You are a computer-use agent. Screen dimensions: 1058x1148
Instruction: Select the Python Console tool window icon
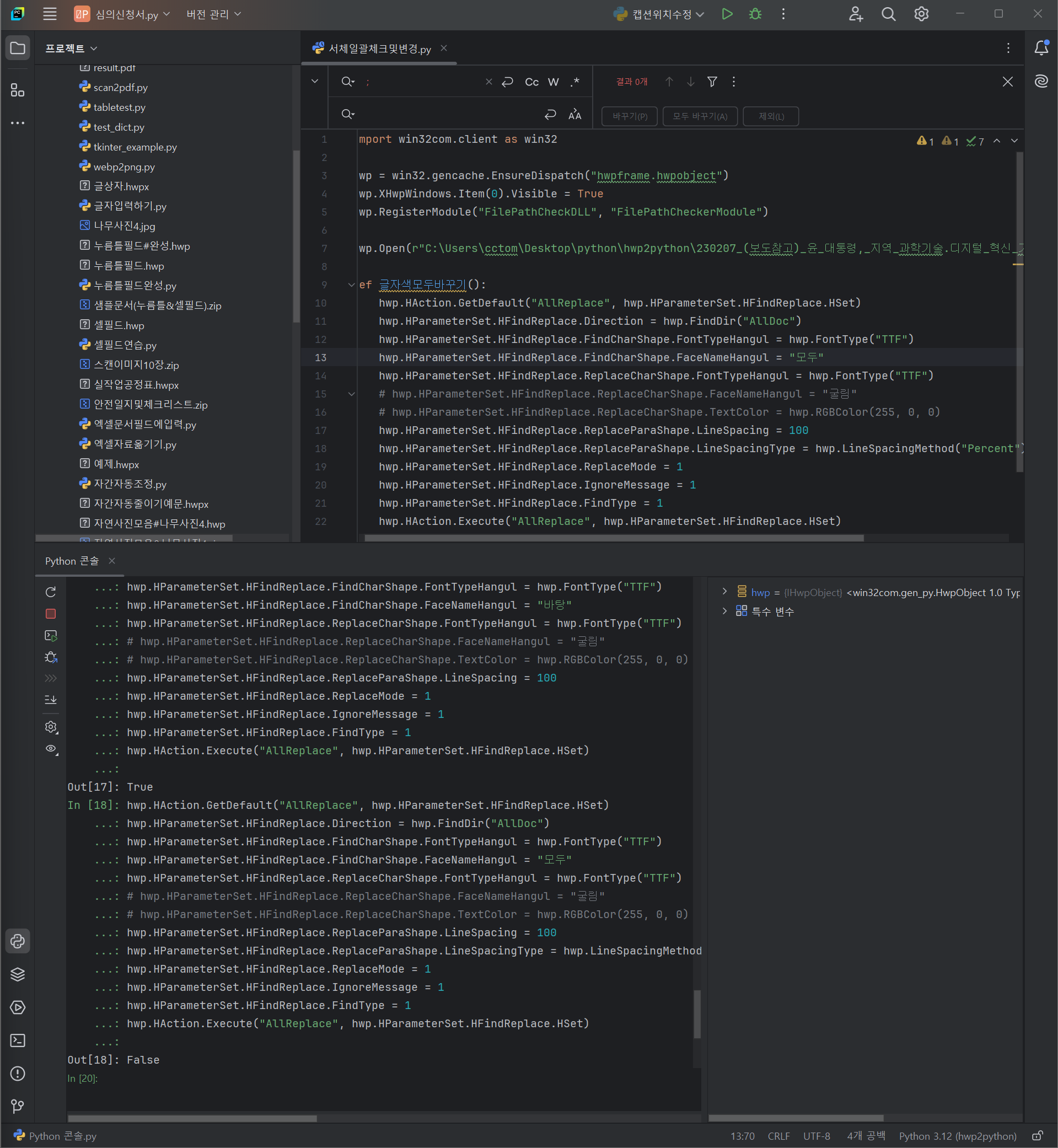[x=18, y=941]
